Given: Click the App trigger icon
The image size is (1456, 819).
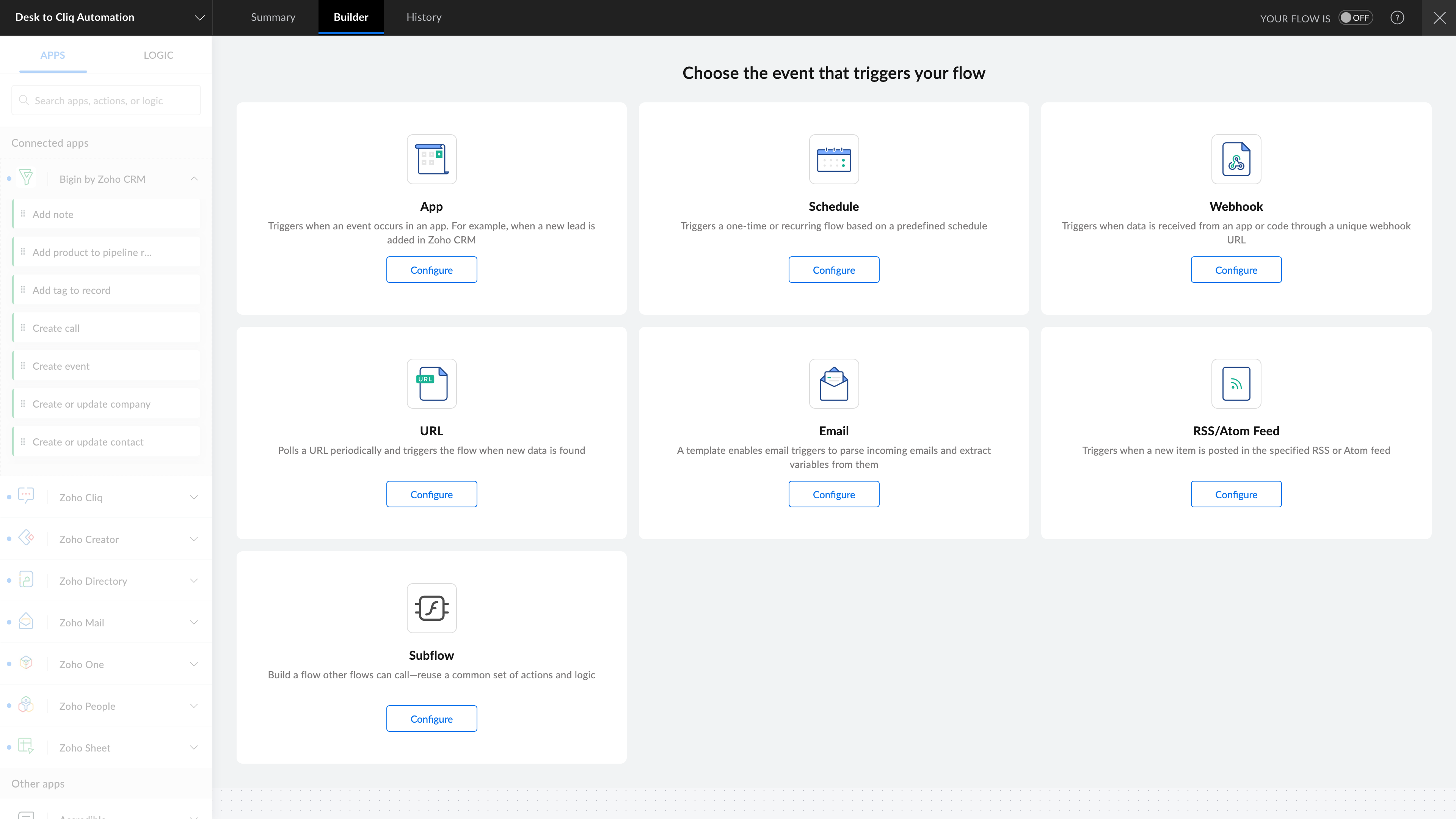Looking at the screenshot, I should [x=431, y=159].
